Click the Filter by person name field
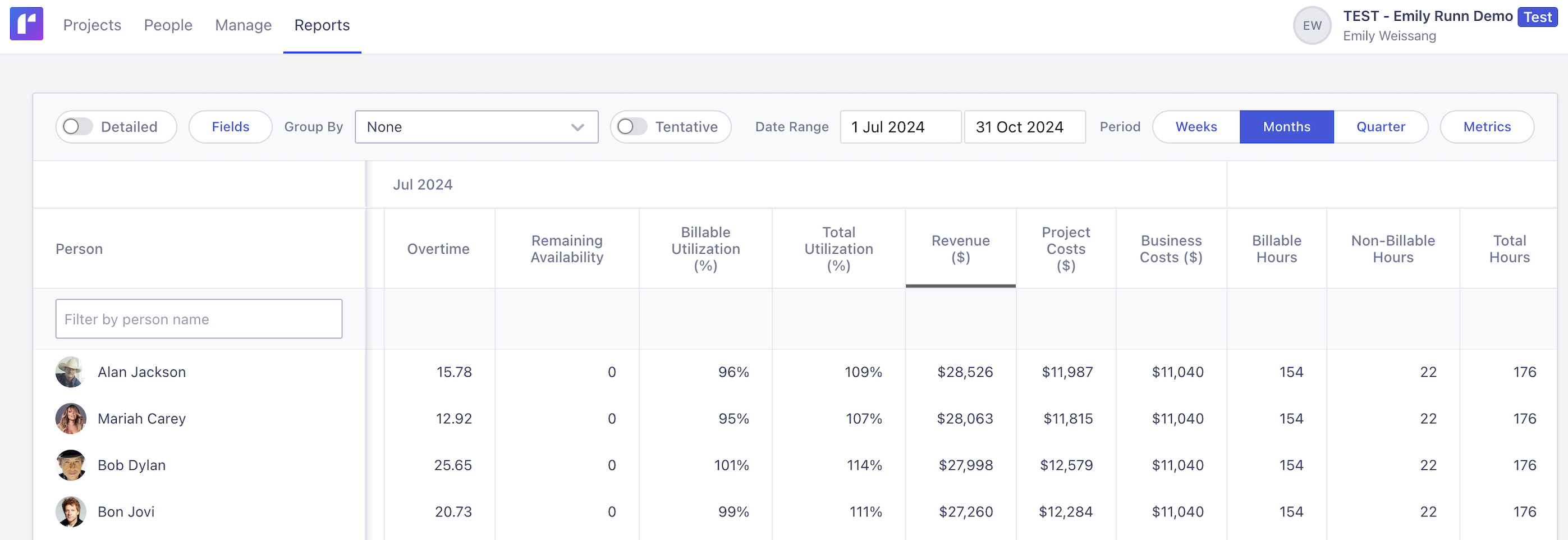The height and width of the screenshot is (540, 1568). coord(199,319)
